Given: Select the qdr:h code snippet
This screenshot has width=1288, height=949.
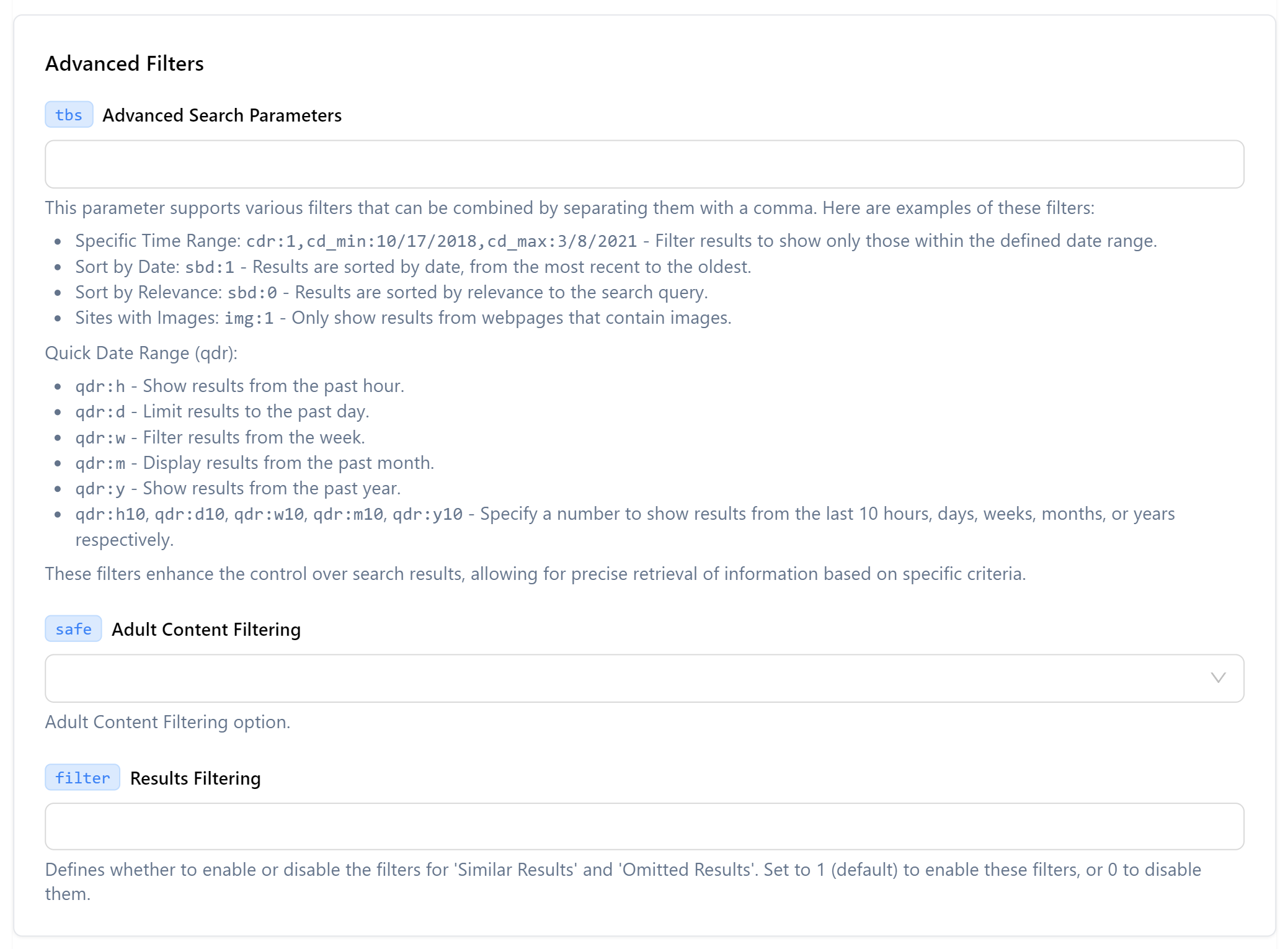Looking at the screenshot, I should [x=99, y=386].
